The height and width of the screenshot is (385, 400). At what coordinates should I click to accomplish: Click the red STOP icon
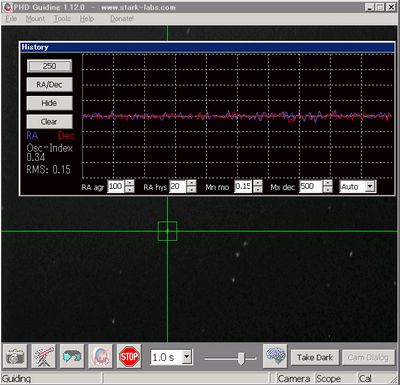129,357
